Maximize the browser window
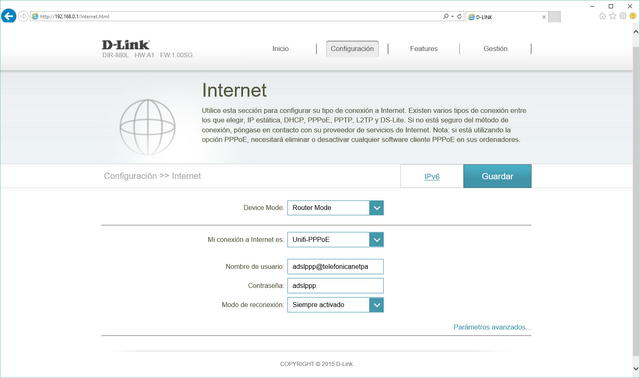This screenshot has height=378, width=640. pyautogui.click(x=611, y=6)
